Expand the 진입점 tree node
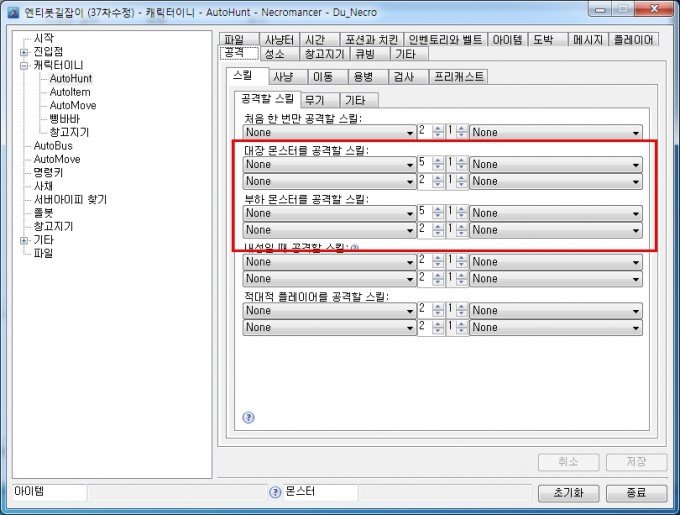This screenshot has height=515, width=680. point(24,52)
